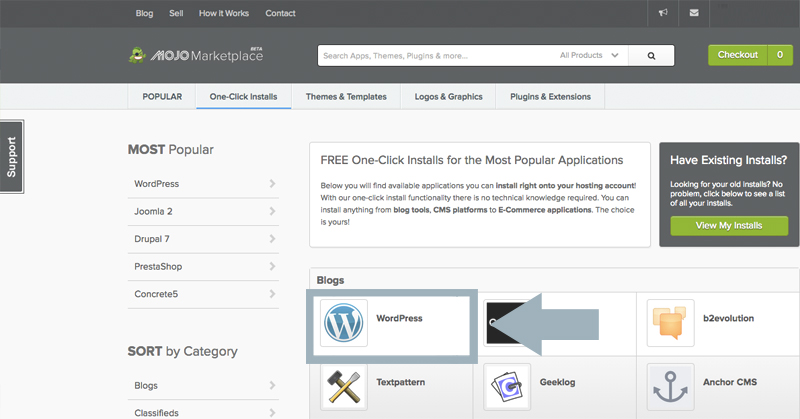Click the Geeklog name link

point(557,382)
